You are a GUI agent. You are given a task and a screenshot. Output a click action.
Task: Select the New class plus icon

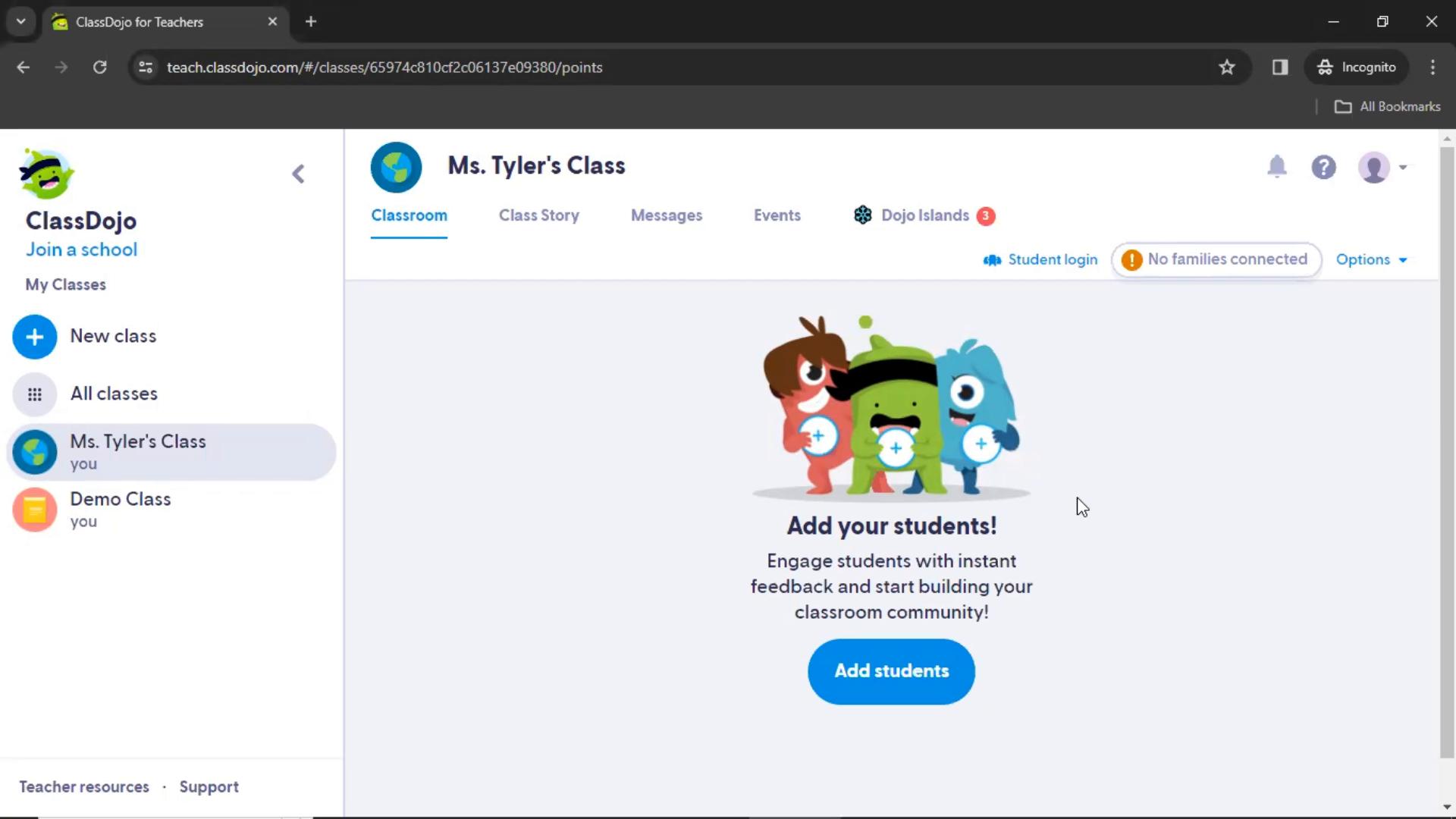point(34,335)
